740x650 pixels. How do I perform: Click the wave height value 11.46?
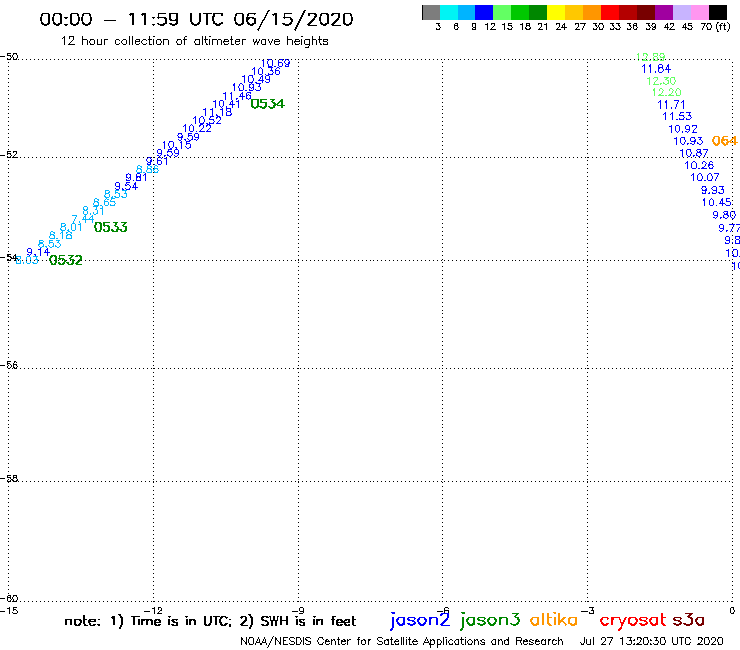(x=236, y=96)
